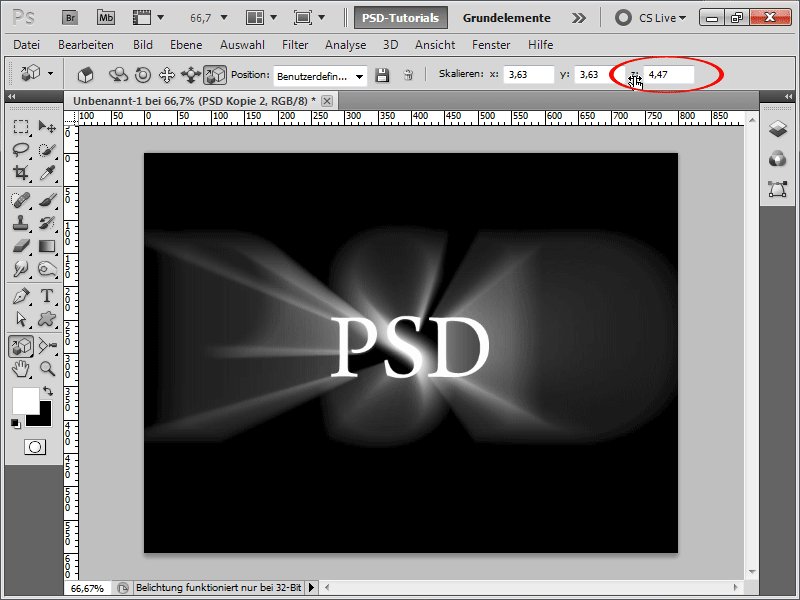Launch Adobe Bridge
This screenshot has width=800, height=600.
(70, 18)
